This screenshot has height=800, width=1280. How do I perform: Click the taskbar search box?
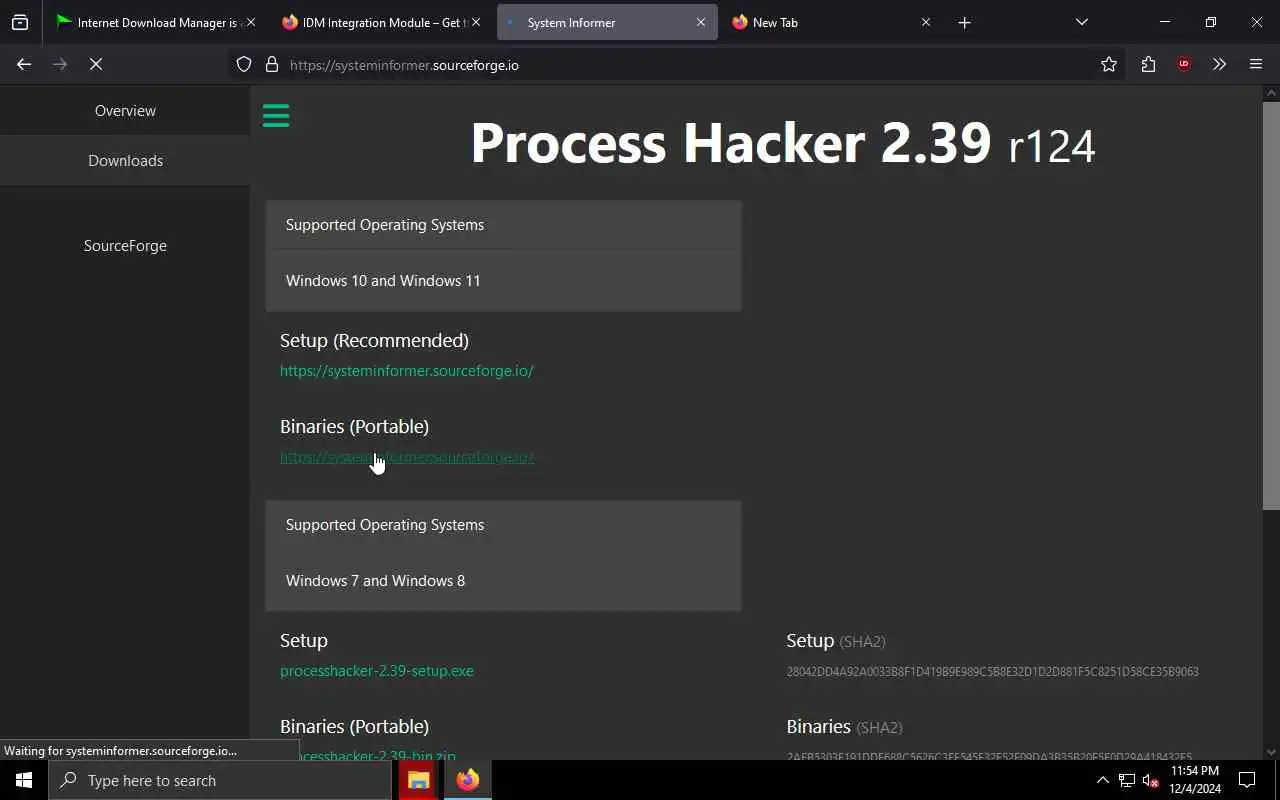(220, 780)
